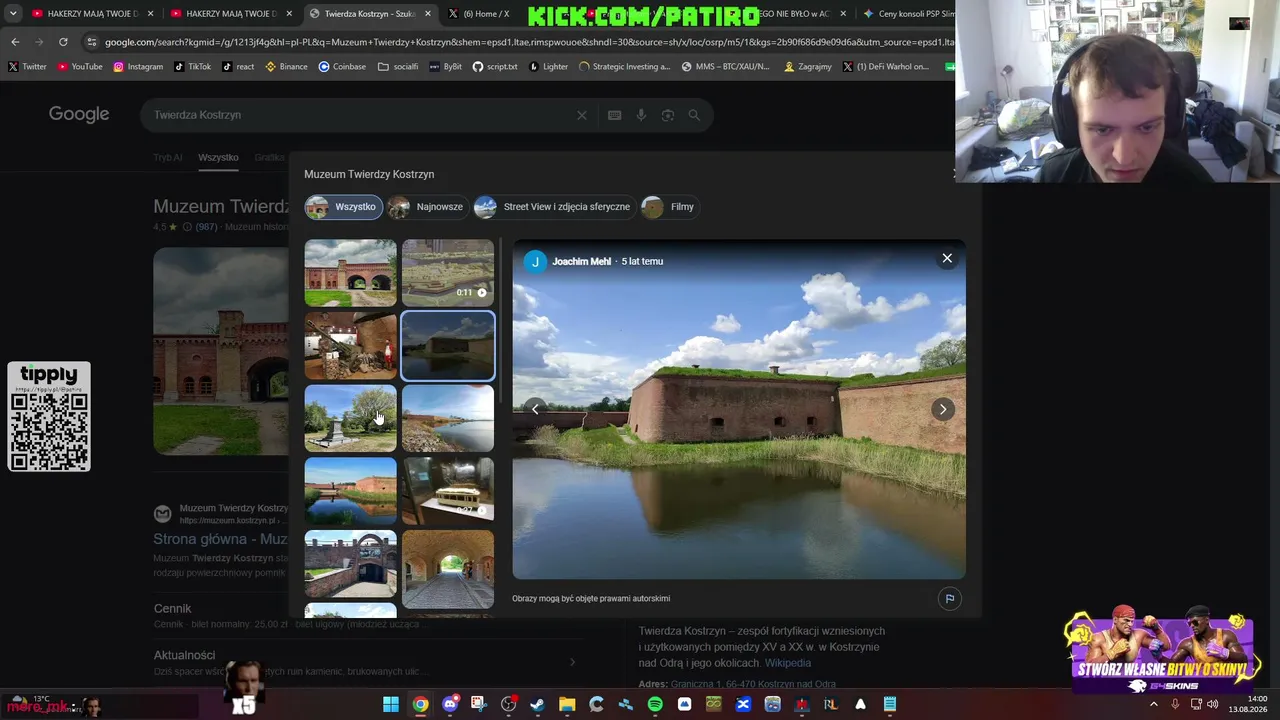Open the Lighter bookmark
The image size is (1280, 720).
[548, 67]
